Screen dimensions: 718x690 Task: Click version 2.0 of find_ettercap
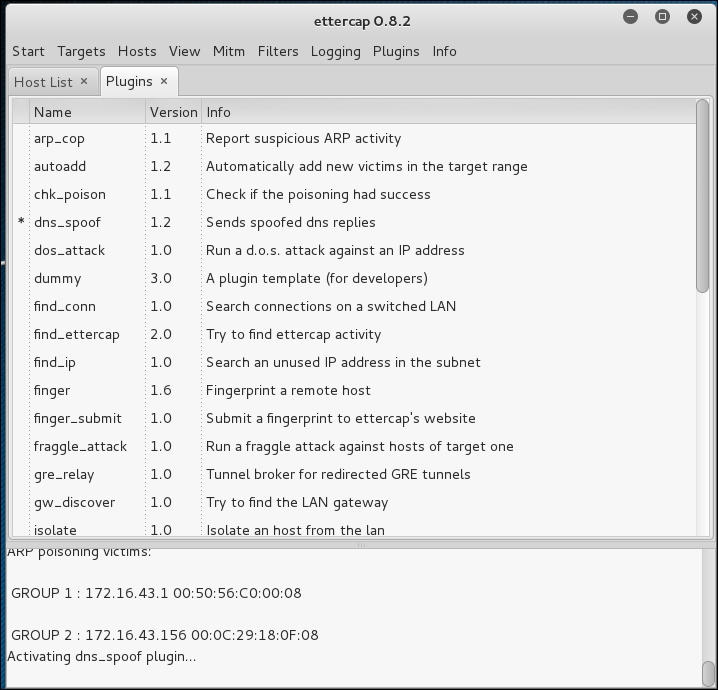(x=161, y=334)
